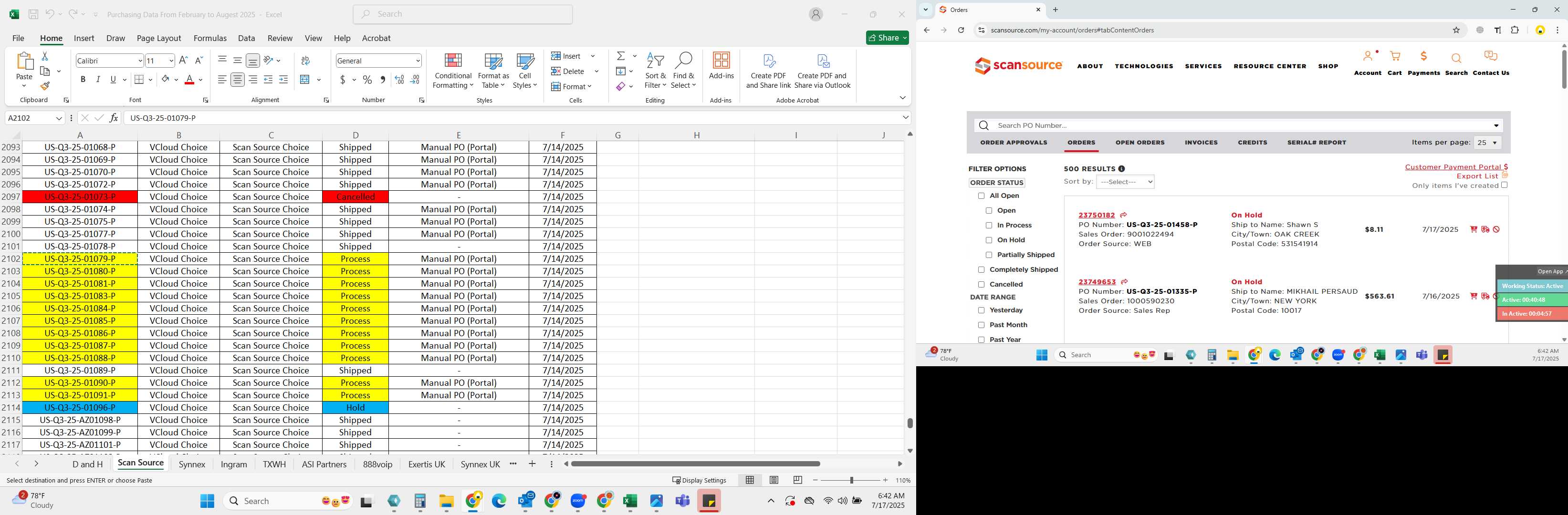Apply Underline formatting in Excel
The height and width of the screenshot is (515, 1568).
coord(113,80)
